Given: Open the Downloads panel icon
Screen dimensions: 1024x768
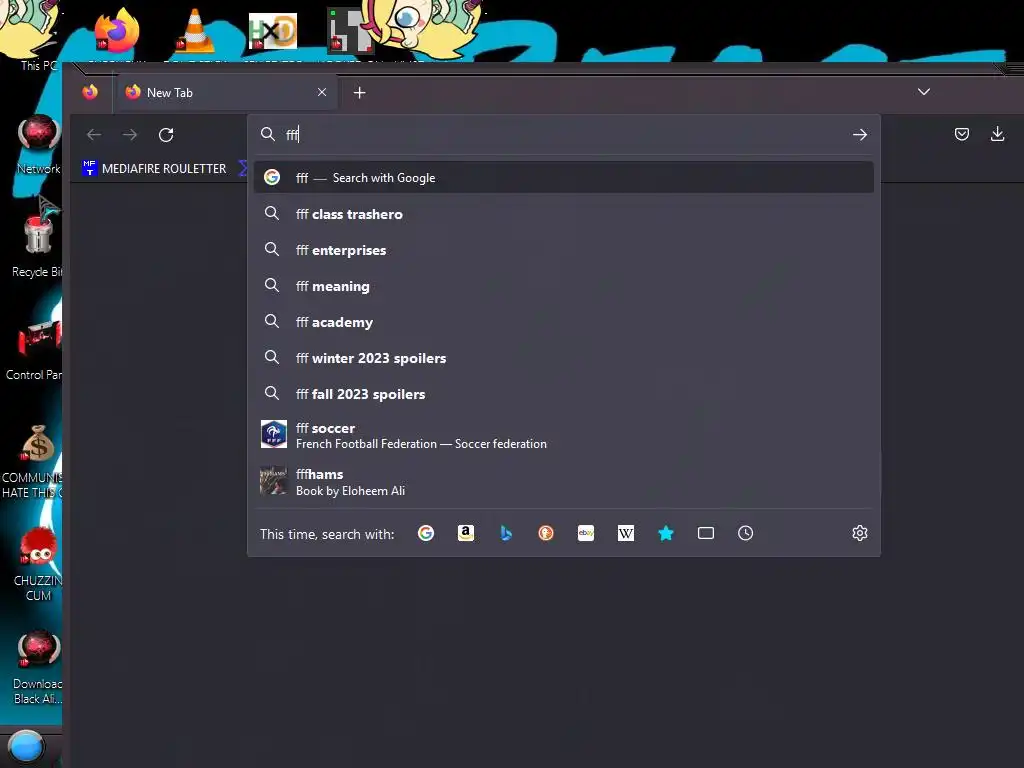Looking at the screenshot, I should tap(997, 135).
